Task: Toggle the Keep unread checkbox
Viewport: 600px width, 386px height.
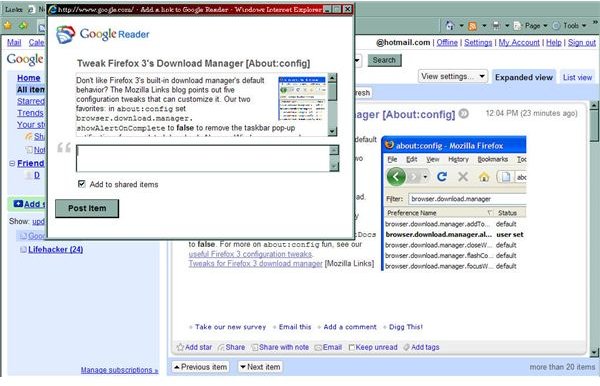Action: coord(352,347)
